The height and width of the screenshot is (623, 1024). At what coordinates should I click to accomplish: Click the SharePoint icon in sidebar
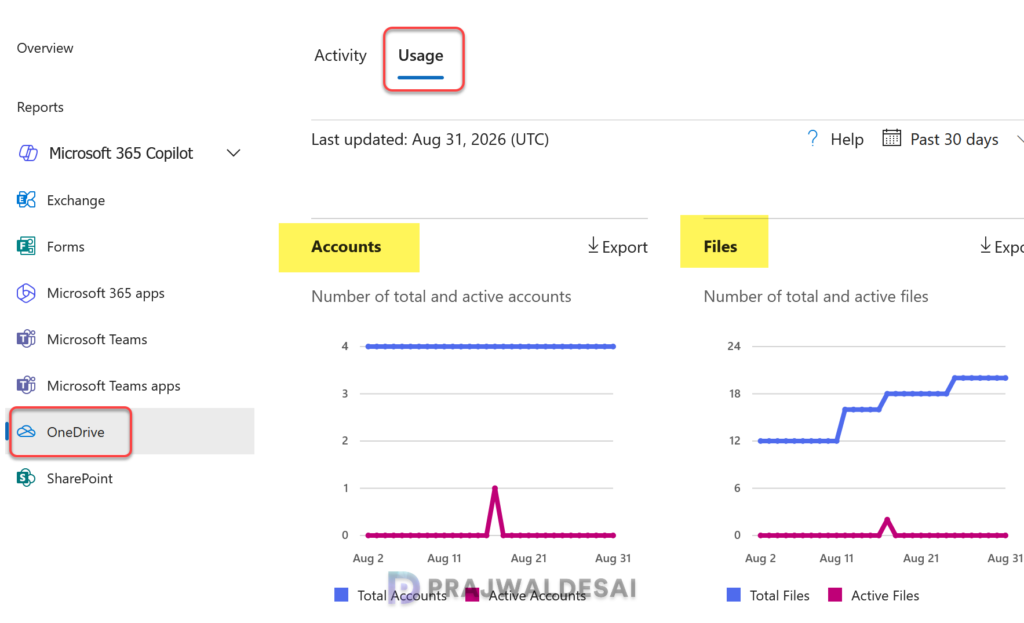click(x=26, y=478)
